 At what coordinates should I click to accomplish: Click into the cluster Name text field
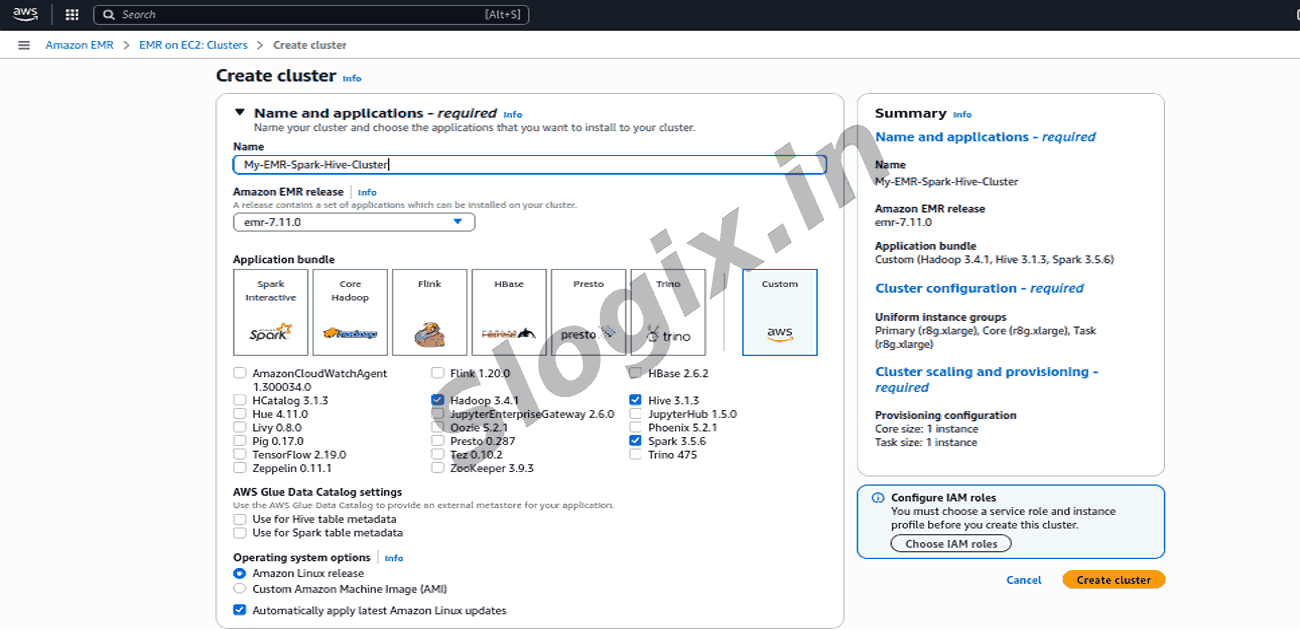529,165
